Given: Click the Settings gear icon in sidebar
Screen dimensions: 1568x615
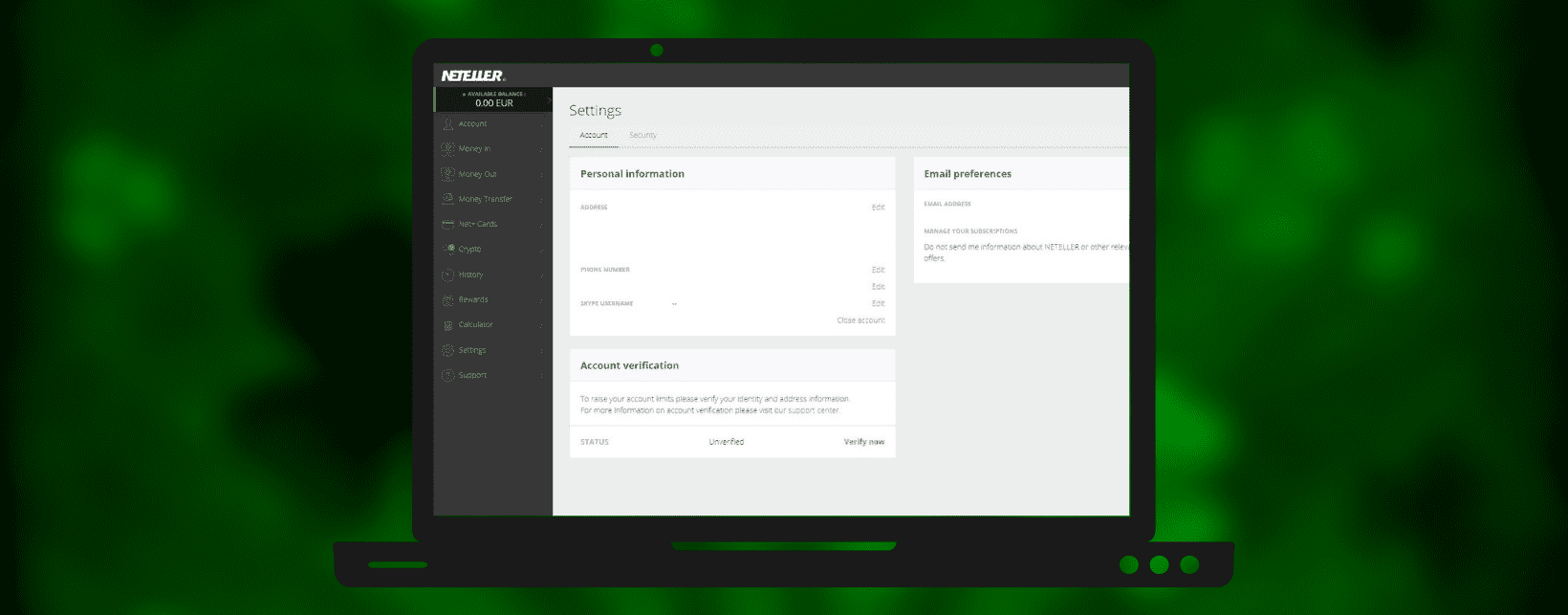Looking at the screenshot, I should 447,350.
